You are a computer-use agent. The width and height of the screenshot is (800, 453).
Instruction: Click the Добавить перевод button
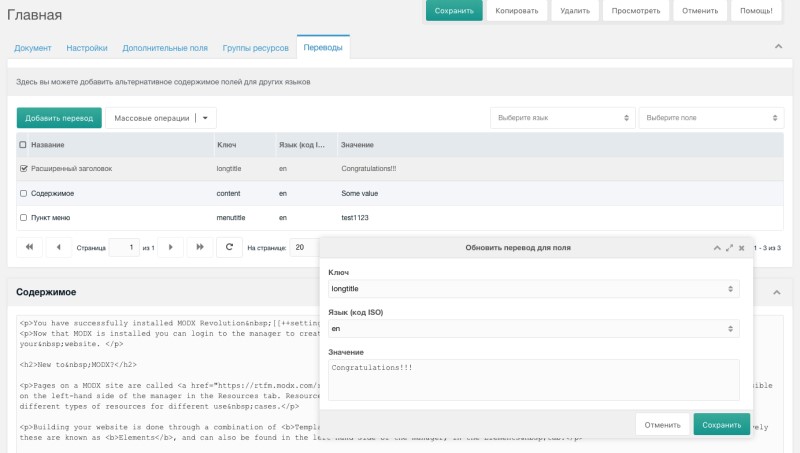click(59, 118)
